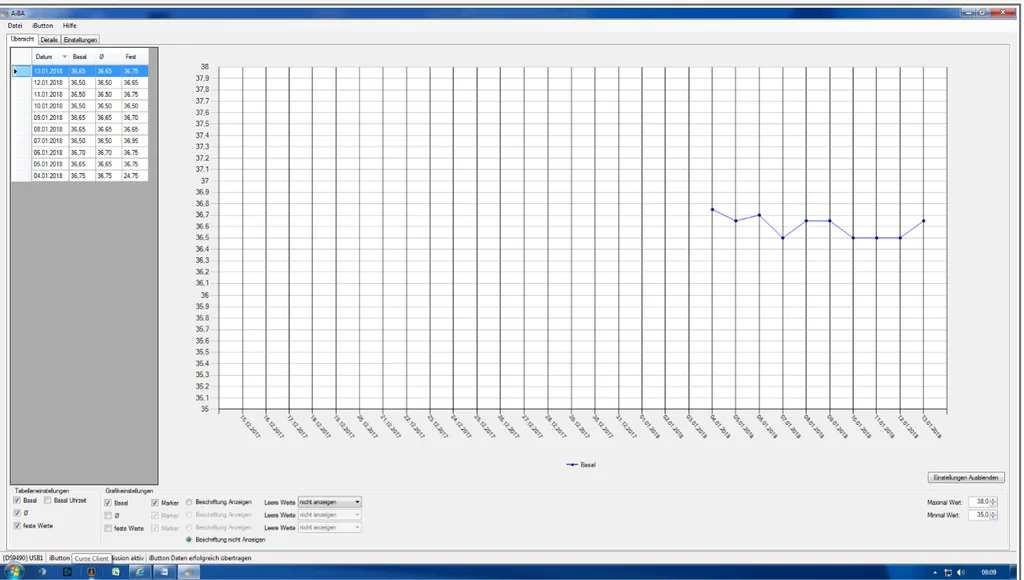The height and width of the screenshot is (580, 1024).
Task: Click the 07.01.2018 low point on graph
Action: coord(783,238)
